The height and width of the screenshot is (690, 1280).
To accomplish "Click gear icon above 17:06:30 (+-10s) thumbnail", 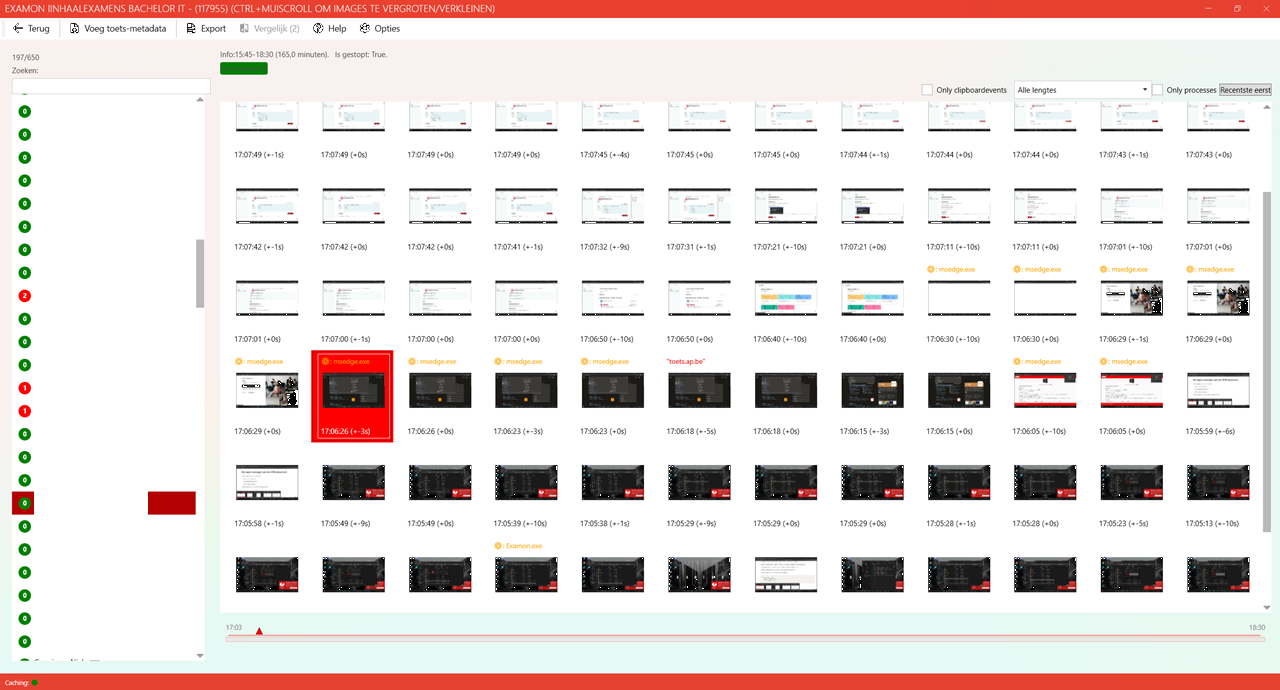I will (x=931, y=270).
